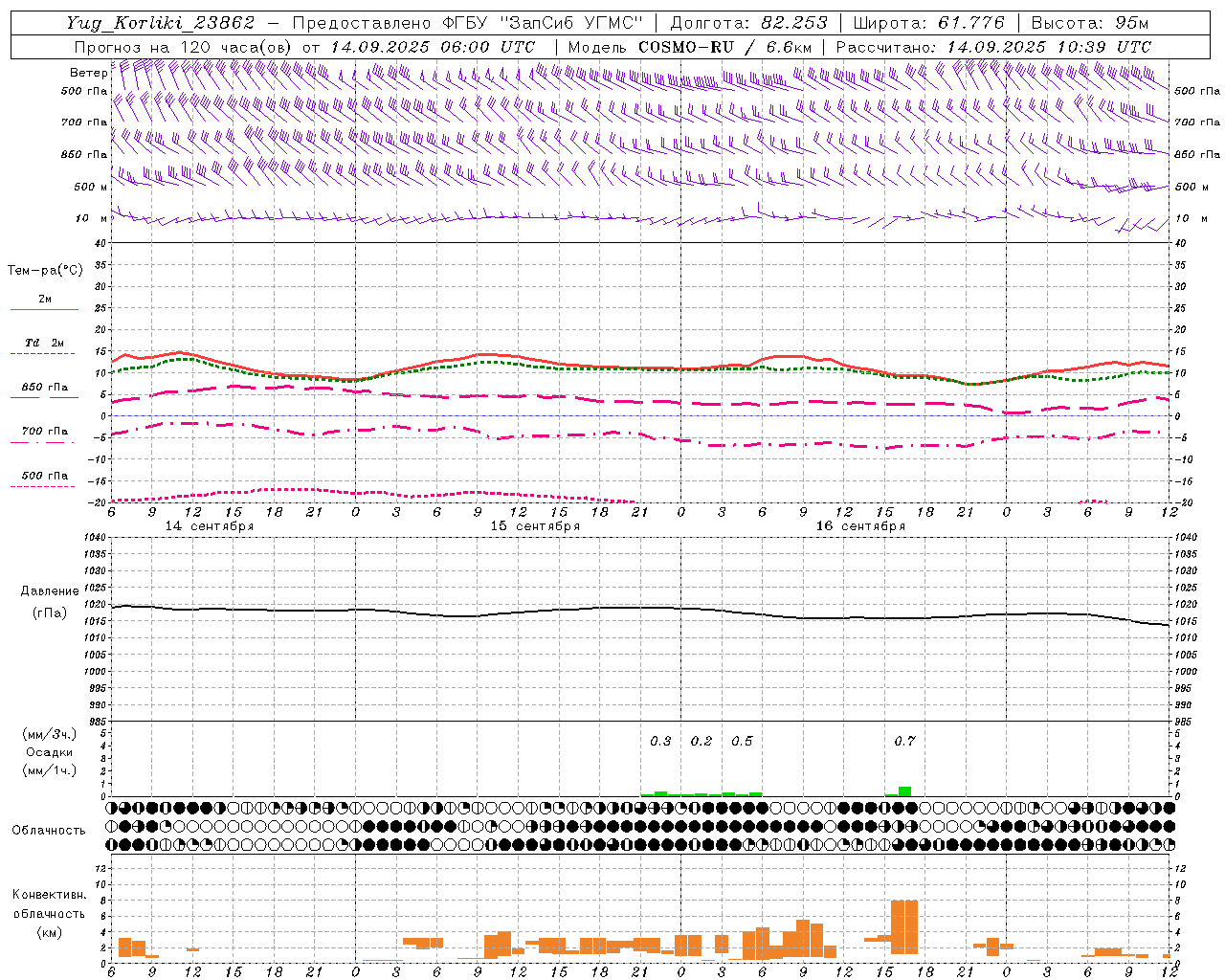Click the dashed line sample under Td 2м legend
Viewport: 1225px width, 980px height.
click(42, 353)
